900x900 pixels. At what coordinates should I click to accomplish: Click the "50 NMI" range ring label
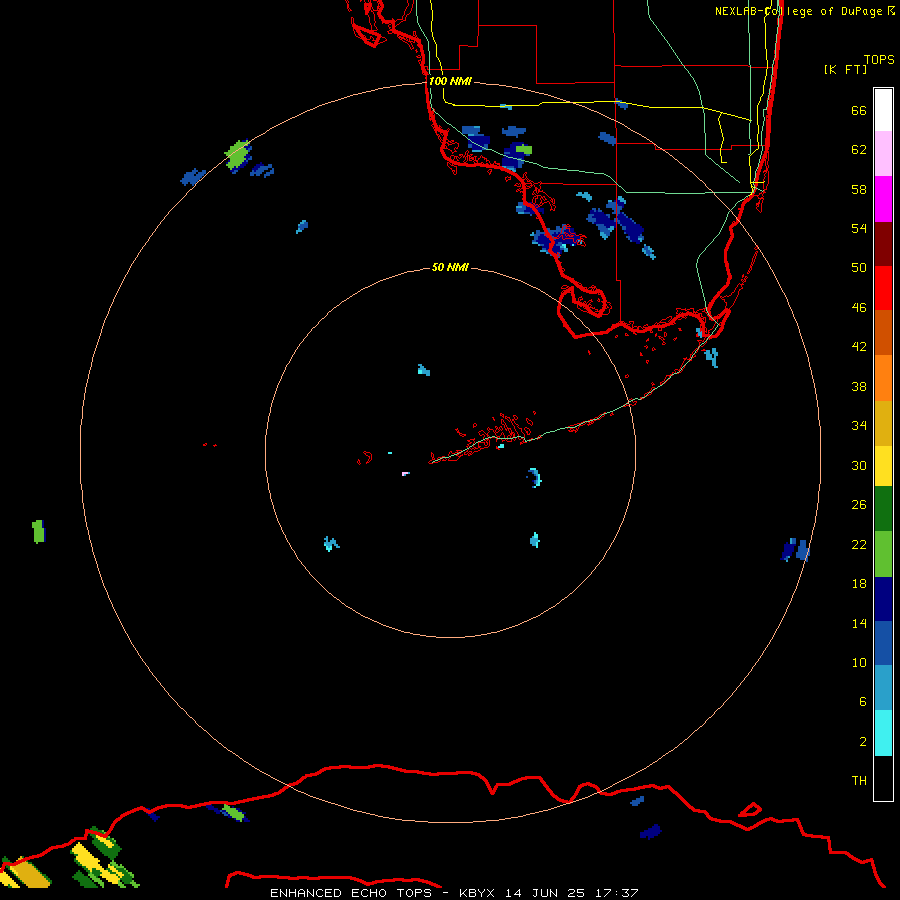[450, 267]
